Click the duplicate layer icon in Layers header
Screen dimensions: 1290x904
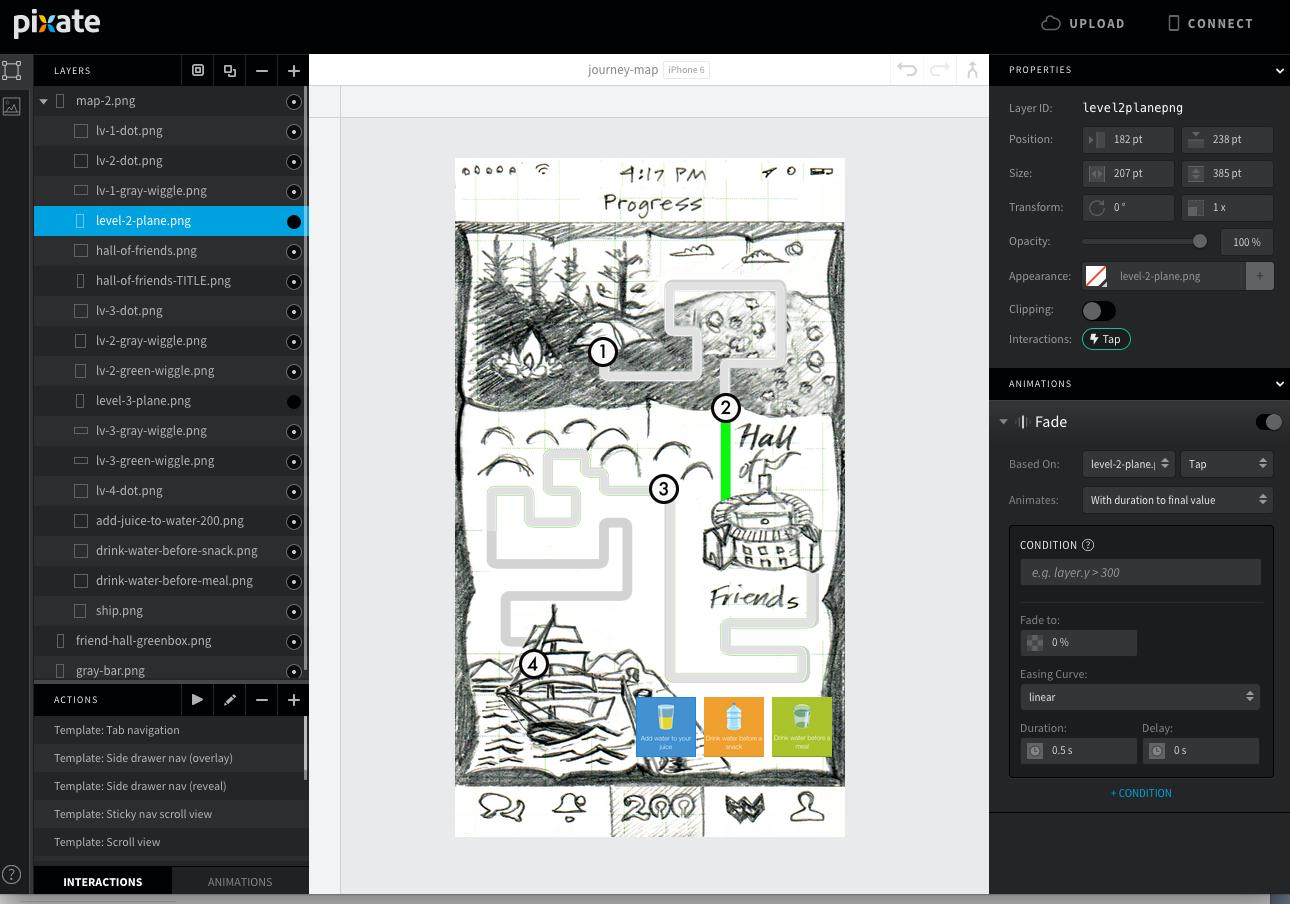230,70
